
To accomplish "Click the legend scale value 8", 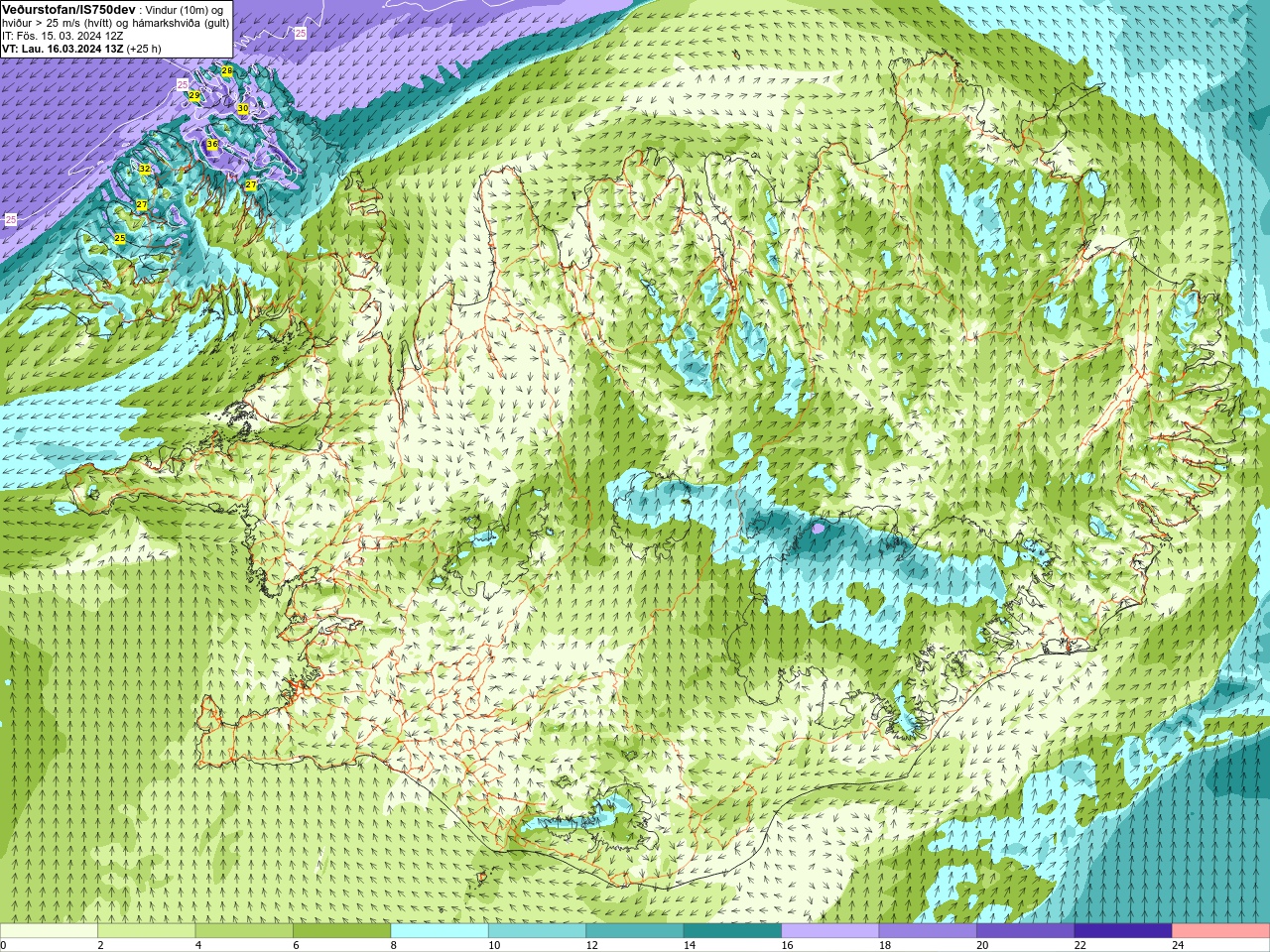I will 394,946.
